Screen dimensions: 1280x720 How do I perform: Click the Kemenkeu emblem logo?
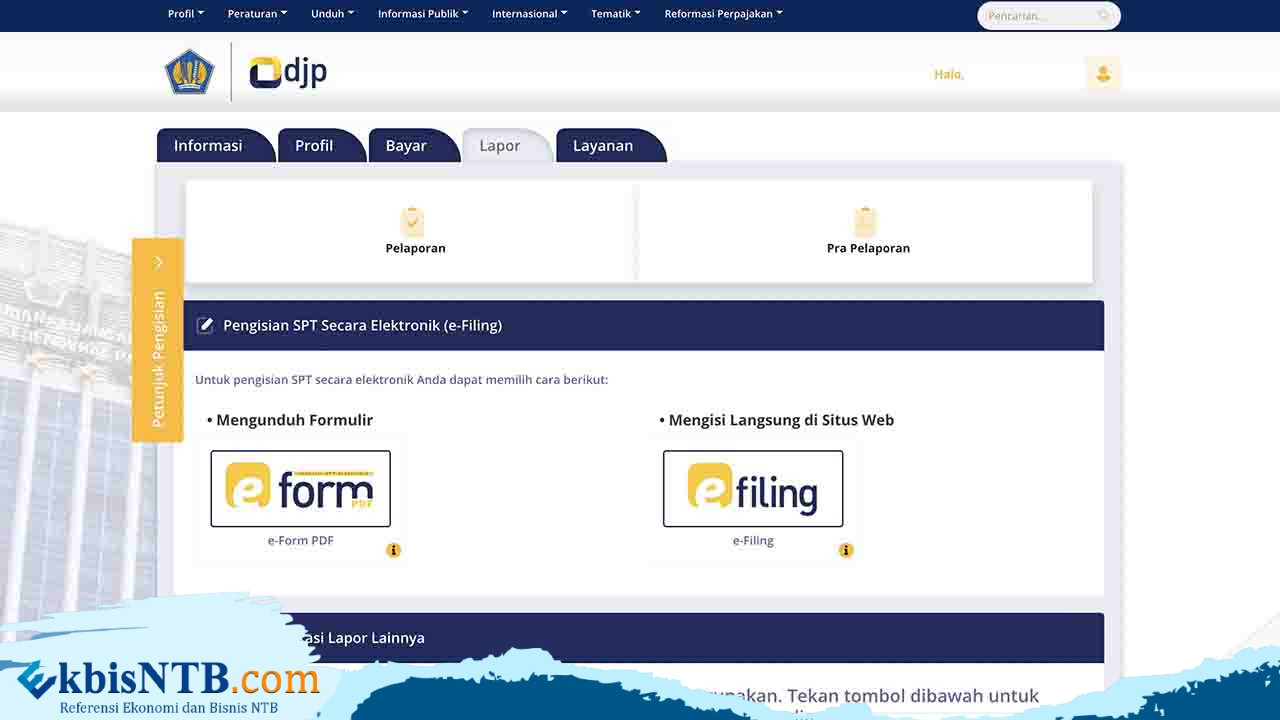click(189, 72)
